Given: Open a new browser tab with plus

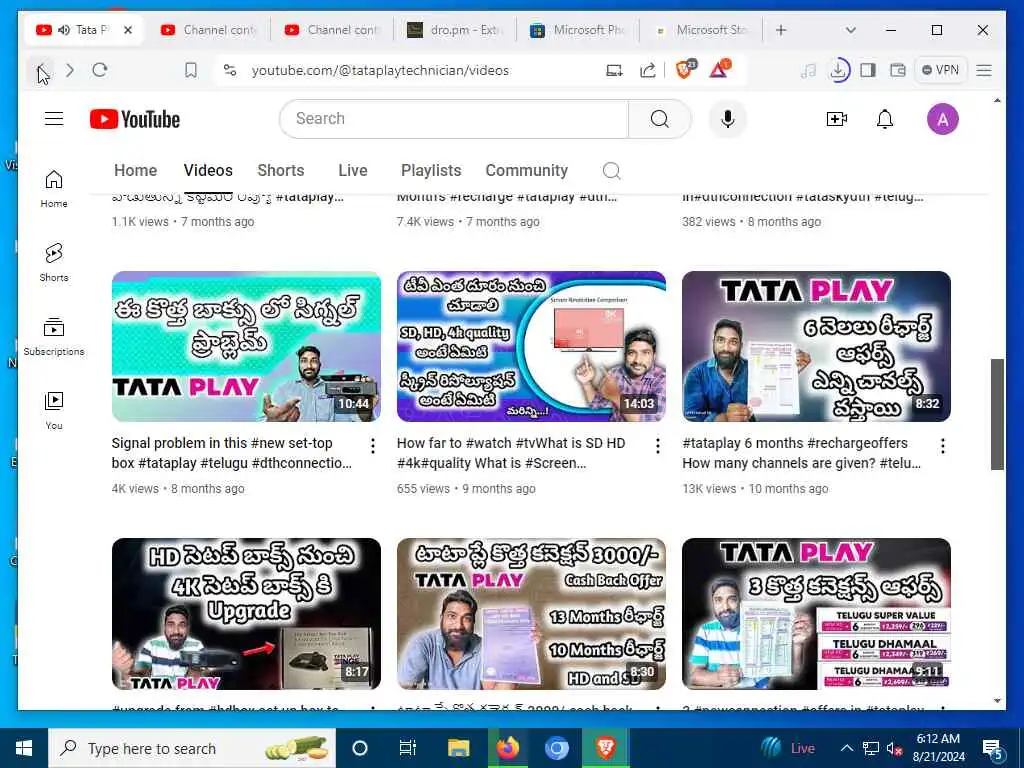Looking at the screenshot, I should click(781, 30).
